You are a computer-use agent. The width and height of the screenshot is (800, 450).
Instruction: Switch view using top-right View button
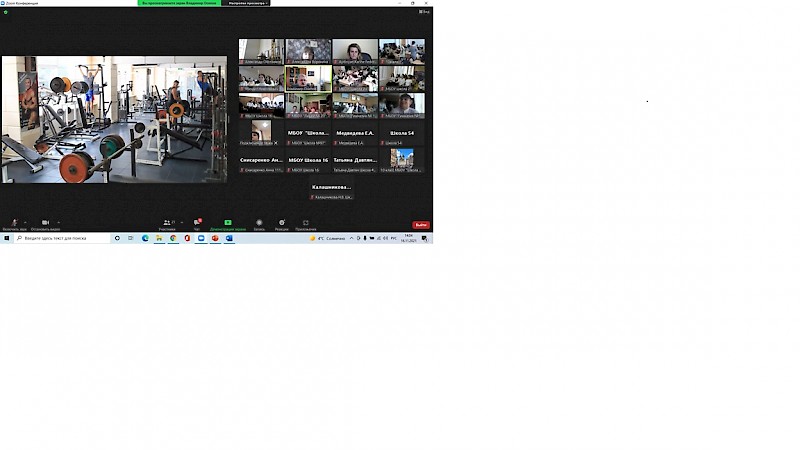pyautogui.click(x=425, y=11)
